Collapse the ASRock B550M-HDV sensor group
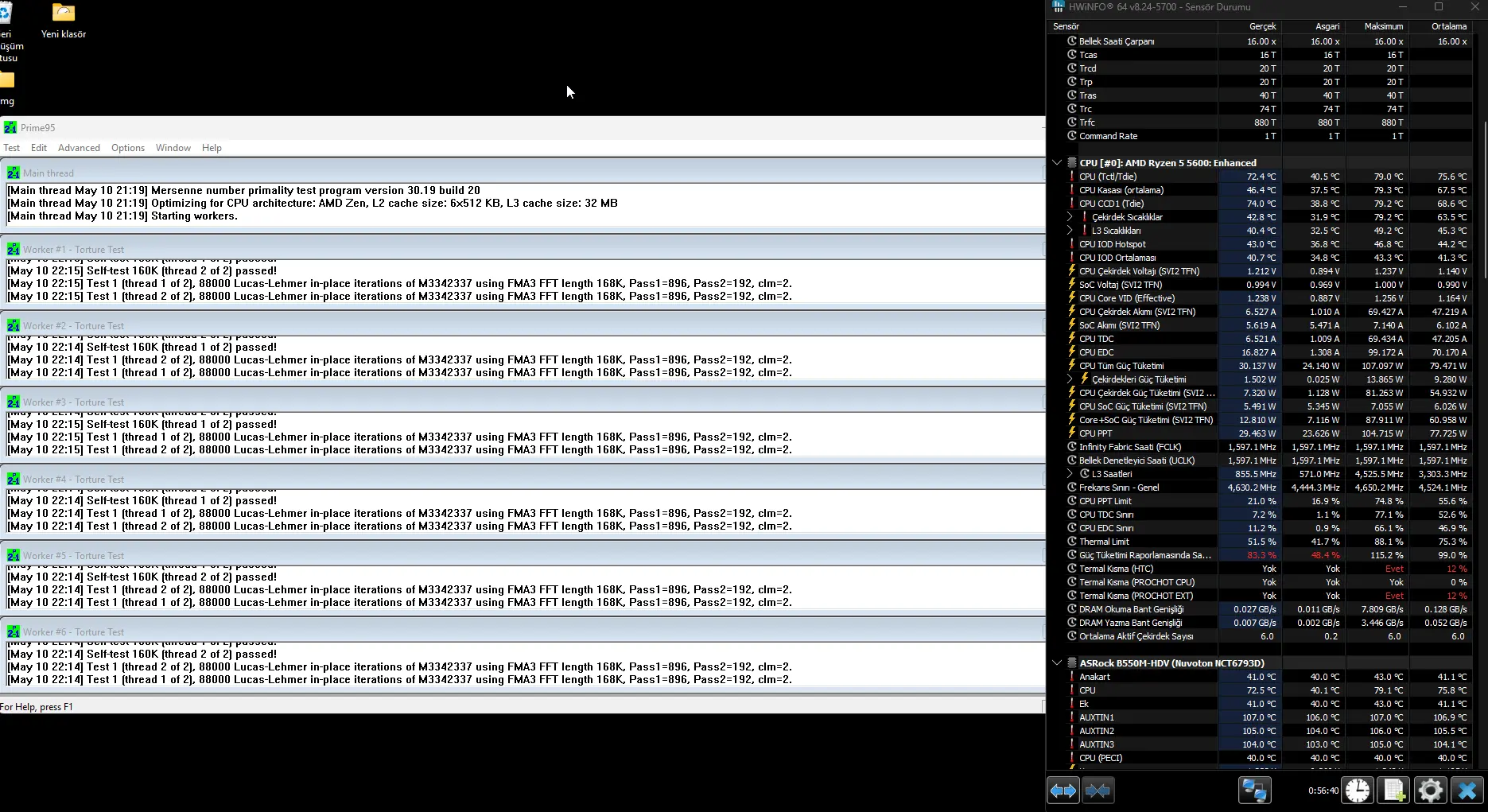 click(1057, 663)
